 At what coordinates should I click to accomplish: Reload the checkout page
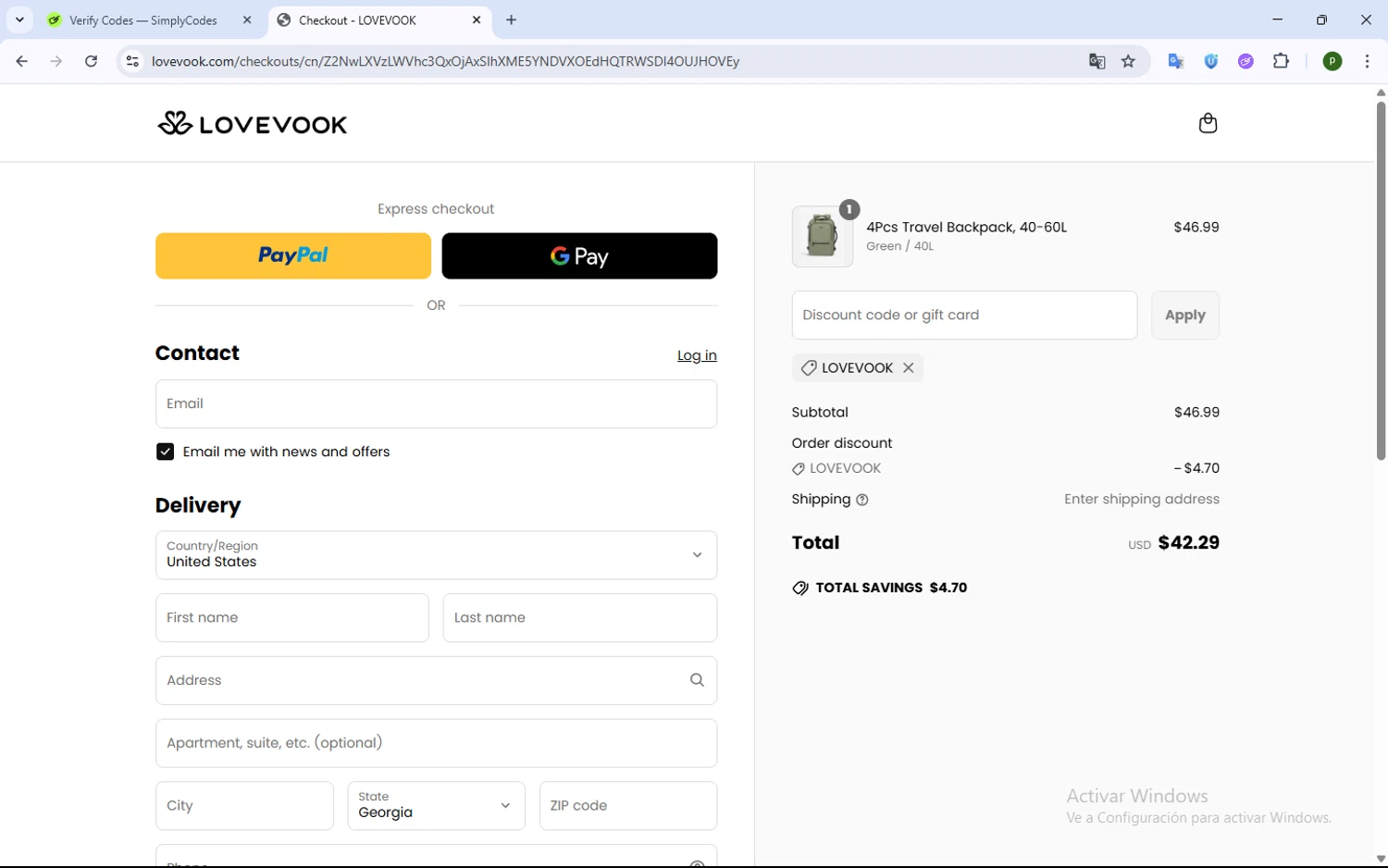91,61
